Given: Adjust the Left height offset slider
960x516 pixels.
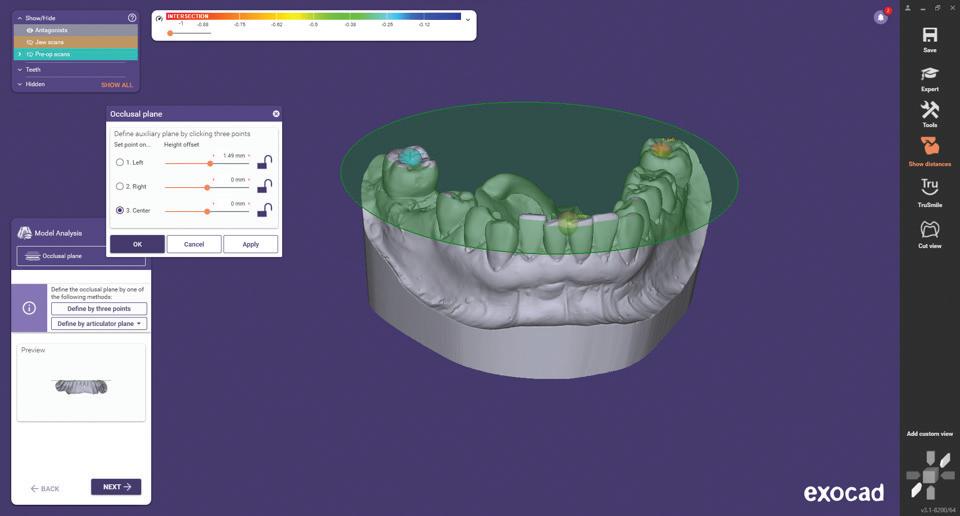Looking at the screenshot, I should 210,163.
